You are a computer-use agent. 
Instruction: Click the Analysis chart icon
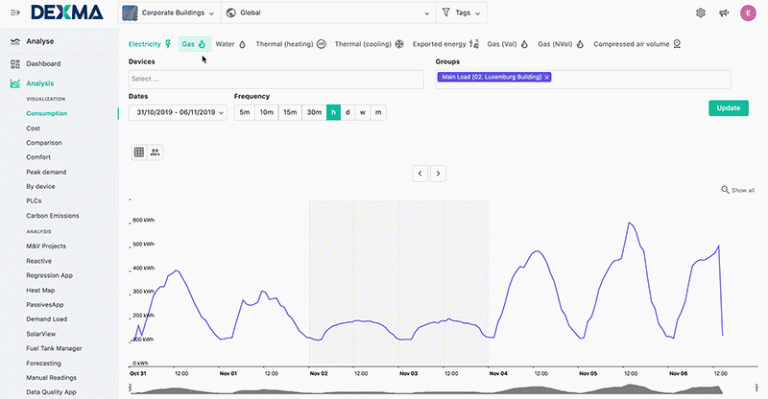(15, 84)
